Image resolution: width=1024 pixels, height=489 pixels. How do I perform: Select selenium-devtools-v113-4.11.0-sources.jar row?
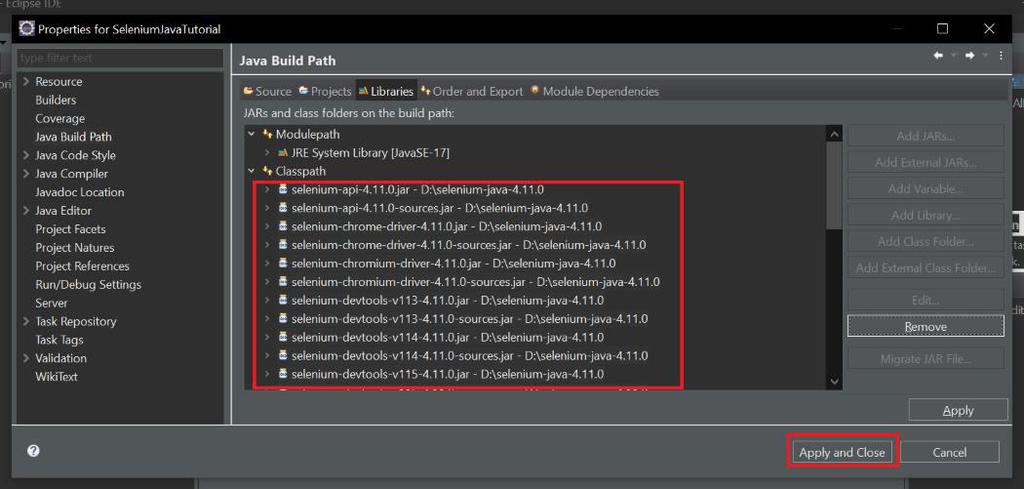tap(470, 319)
